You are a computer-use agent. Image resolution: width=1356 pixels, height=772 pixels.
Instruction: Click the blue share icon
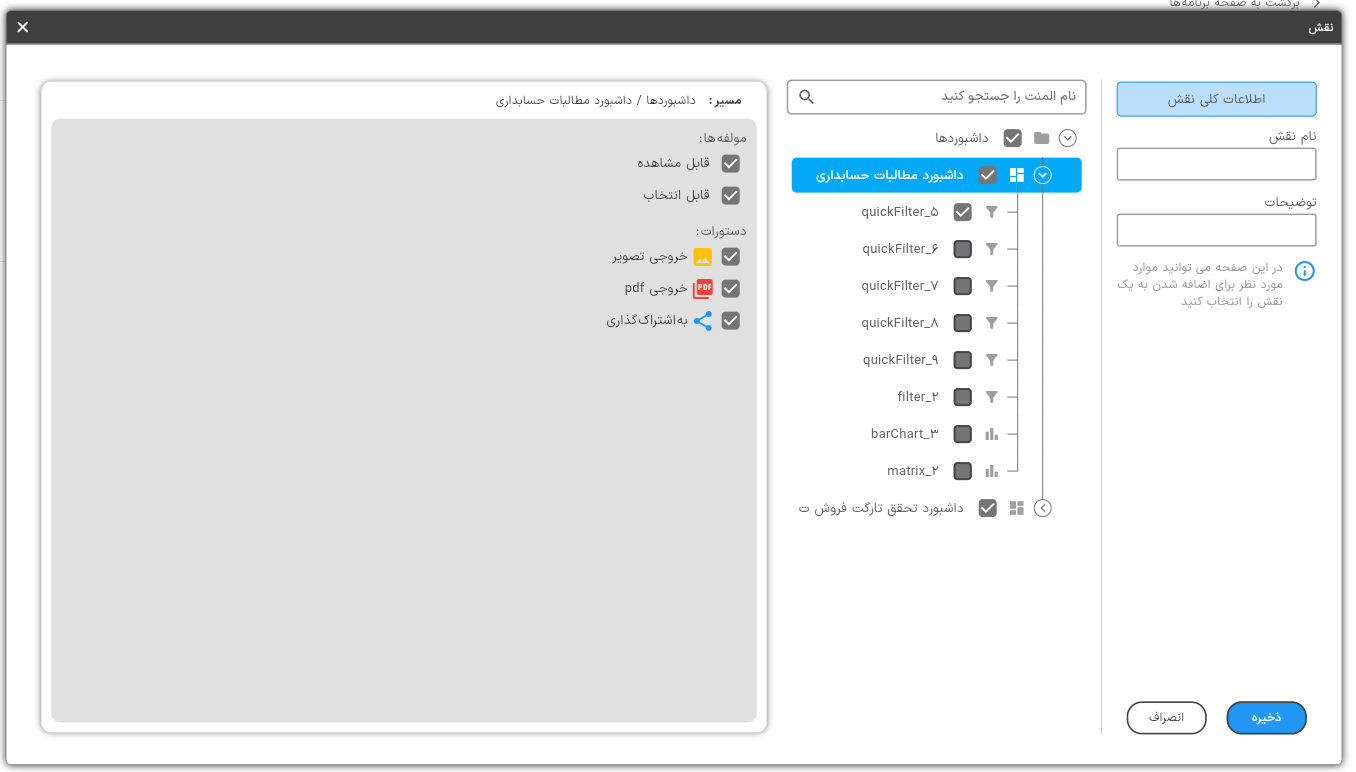coord(703,321)
